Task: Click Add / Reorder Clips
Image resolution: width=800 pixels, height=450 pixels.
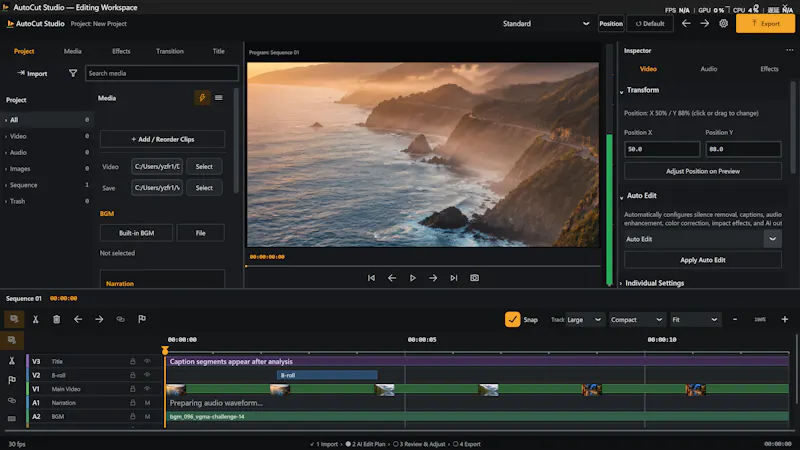Action: coord(162,139)
